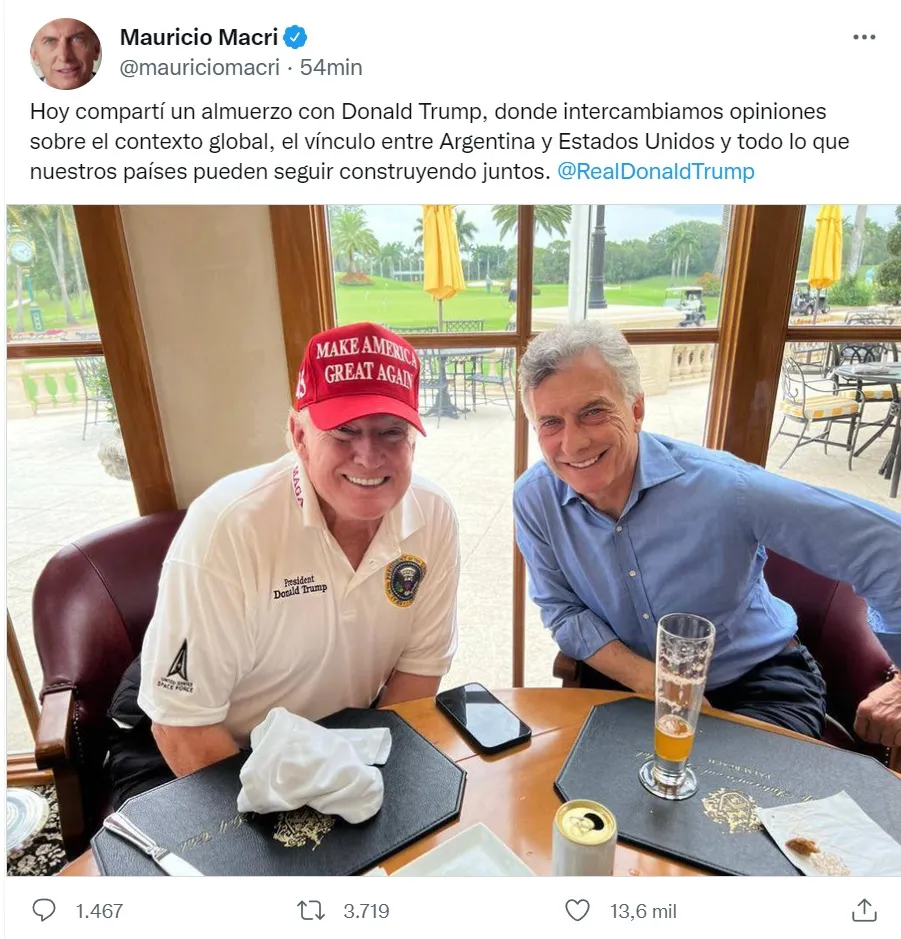Open the tweet body text starting 'Hoy compartí'
This screenshot has height=939, width=901.
pyautogui.click(x=439, y=141)
